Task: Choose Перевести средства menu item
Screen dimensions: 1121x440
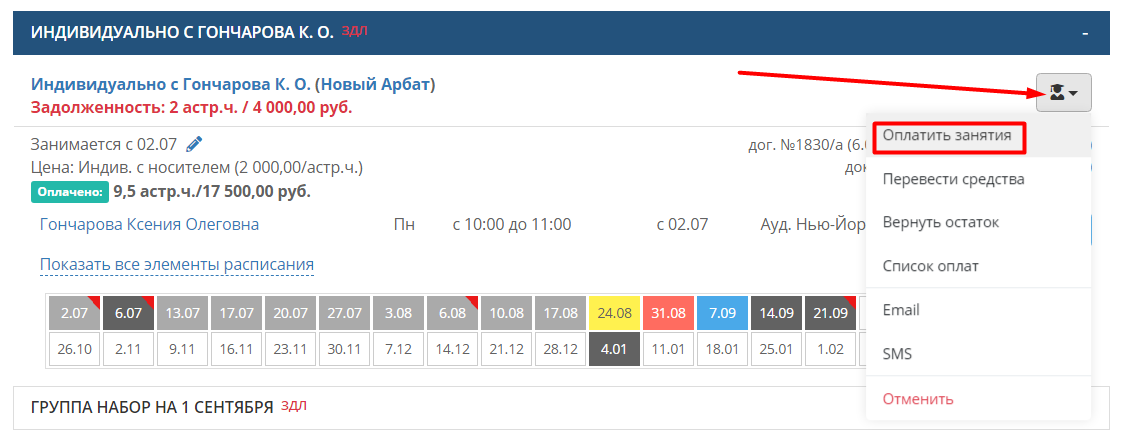Action: click(954, 179)
